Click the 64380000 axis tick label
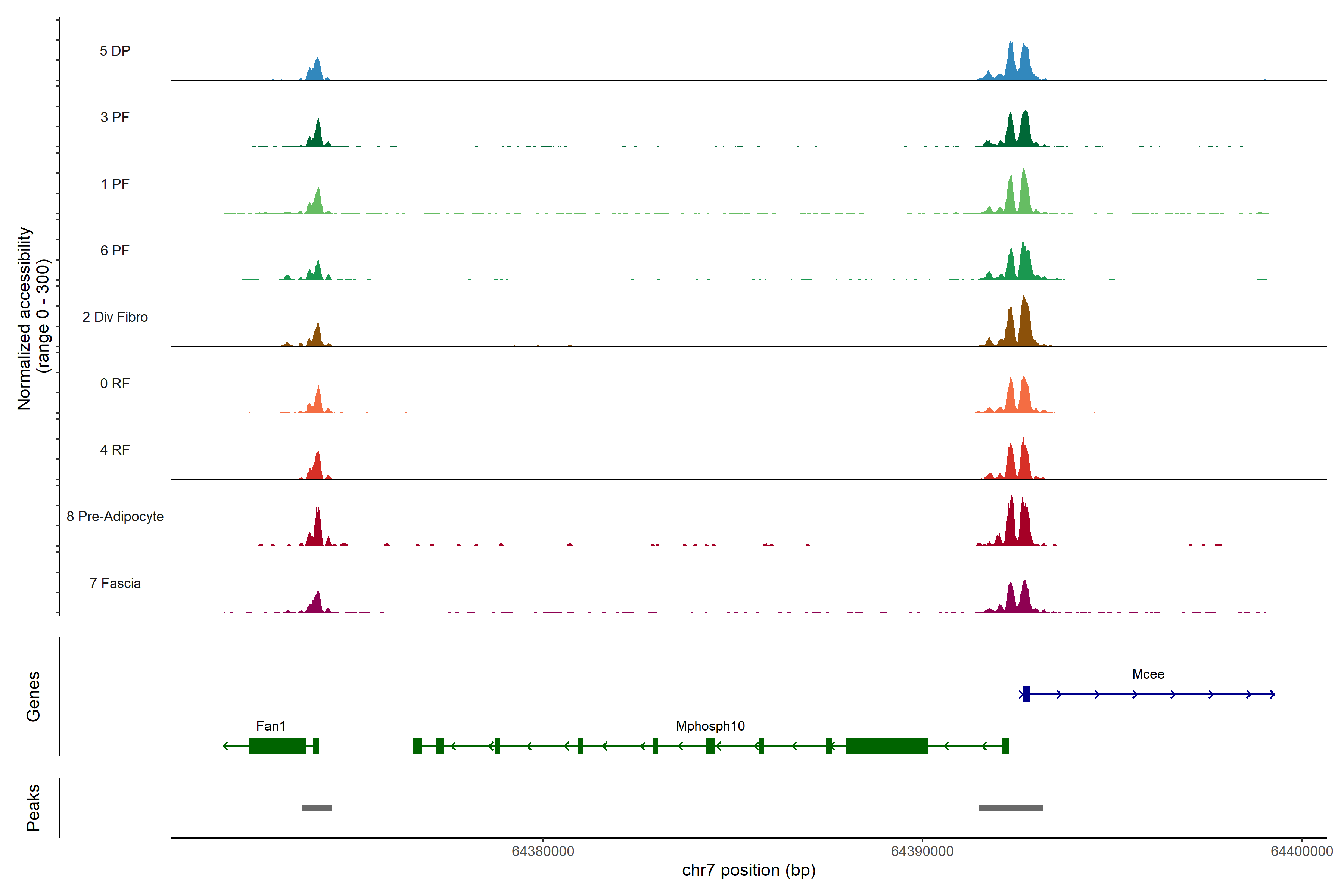Image resolution: width=1344 pixels, height=896 pixels. [x=543, y=852]
